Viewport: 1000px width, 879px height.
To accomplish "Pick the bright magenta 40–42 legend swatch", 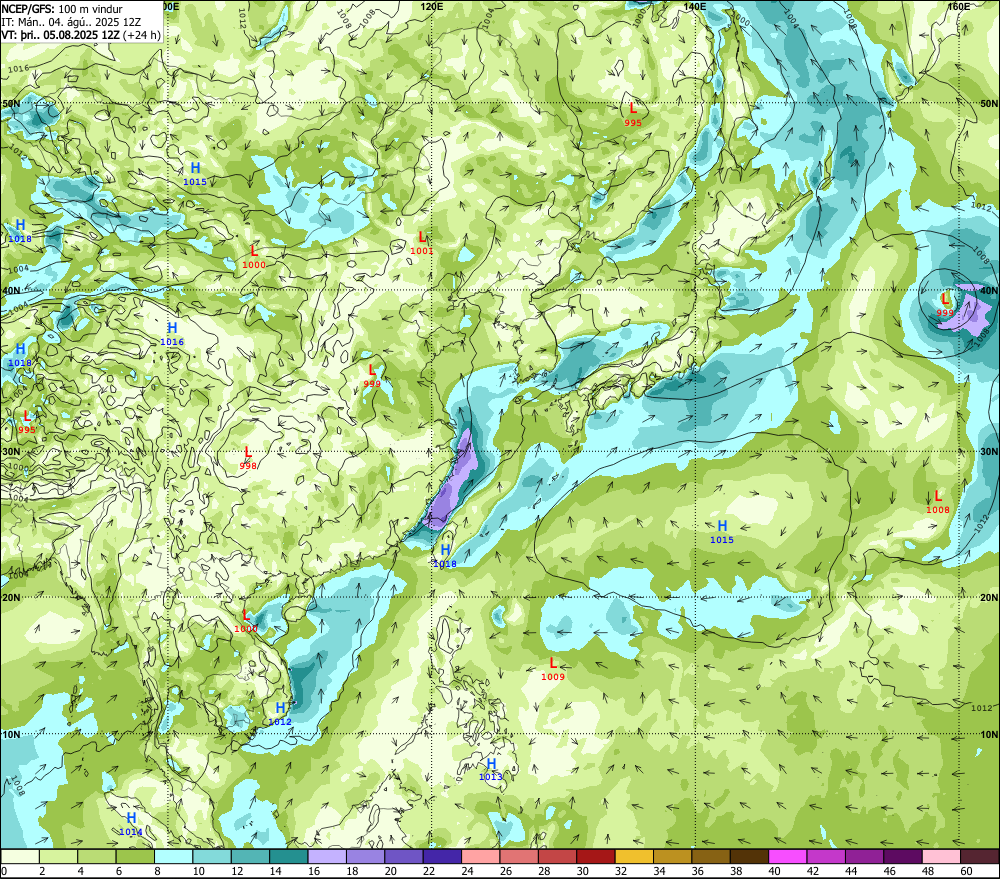I will click(x=788, y=856).
